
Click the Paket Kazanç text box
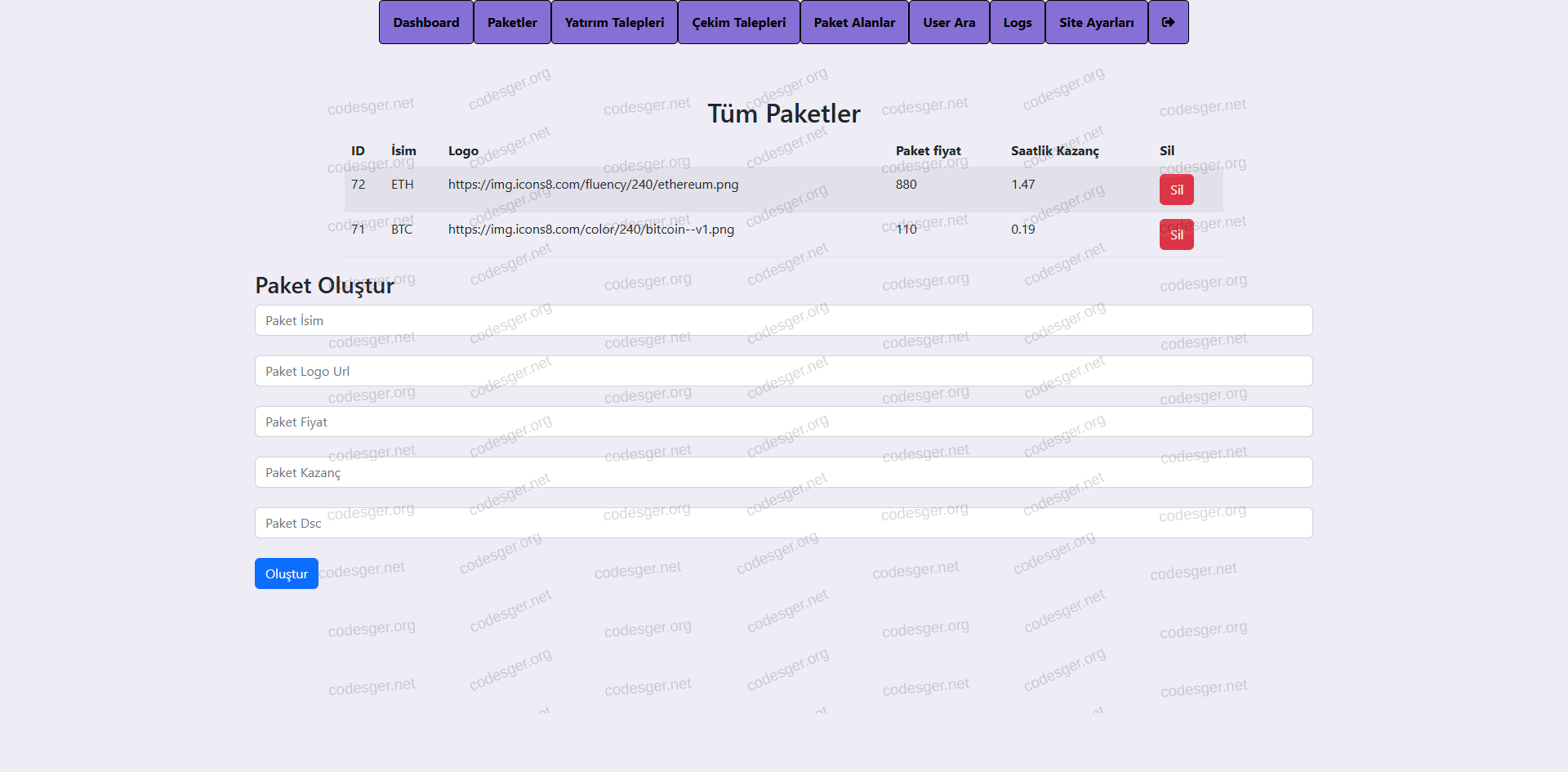click(x=783, y=472)
